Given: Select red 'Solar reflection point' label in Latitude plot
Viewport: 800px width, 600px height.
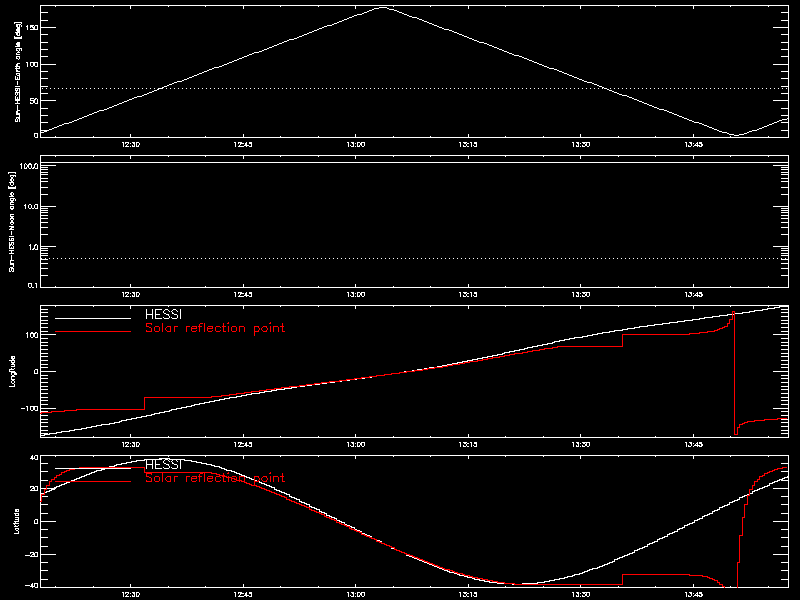Looking at the screenshot, I should point(215,478).
